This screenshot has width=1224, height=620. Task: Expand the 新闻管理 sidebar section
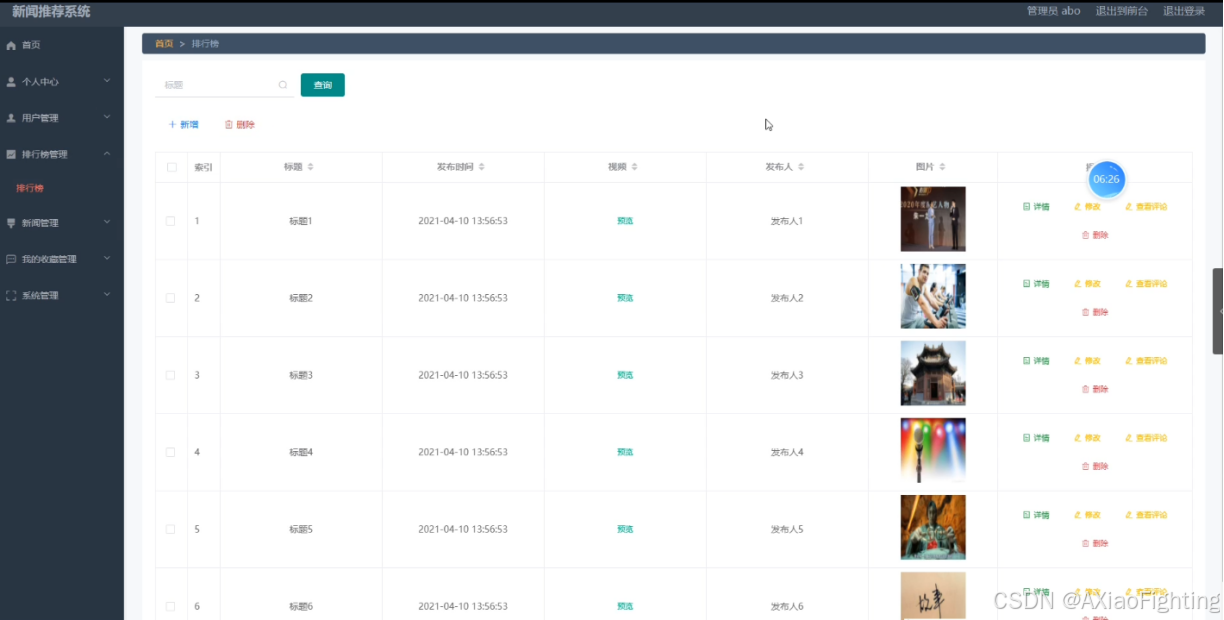click(x=62, y=223)
